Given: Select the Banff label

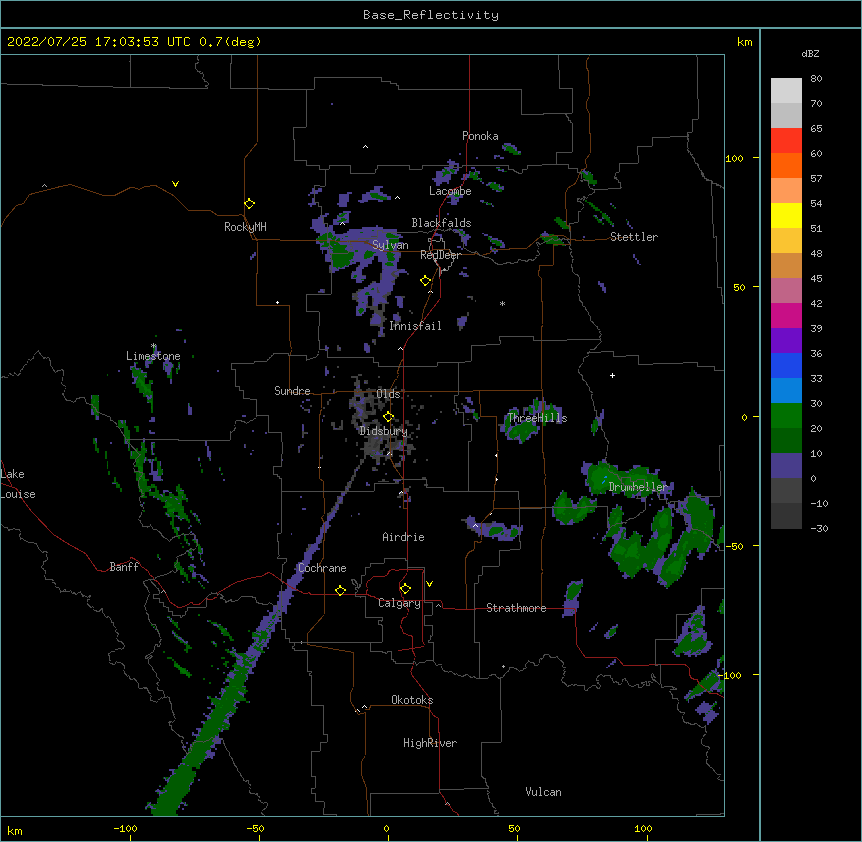Looking at the screenshot, I should 124,567.
